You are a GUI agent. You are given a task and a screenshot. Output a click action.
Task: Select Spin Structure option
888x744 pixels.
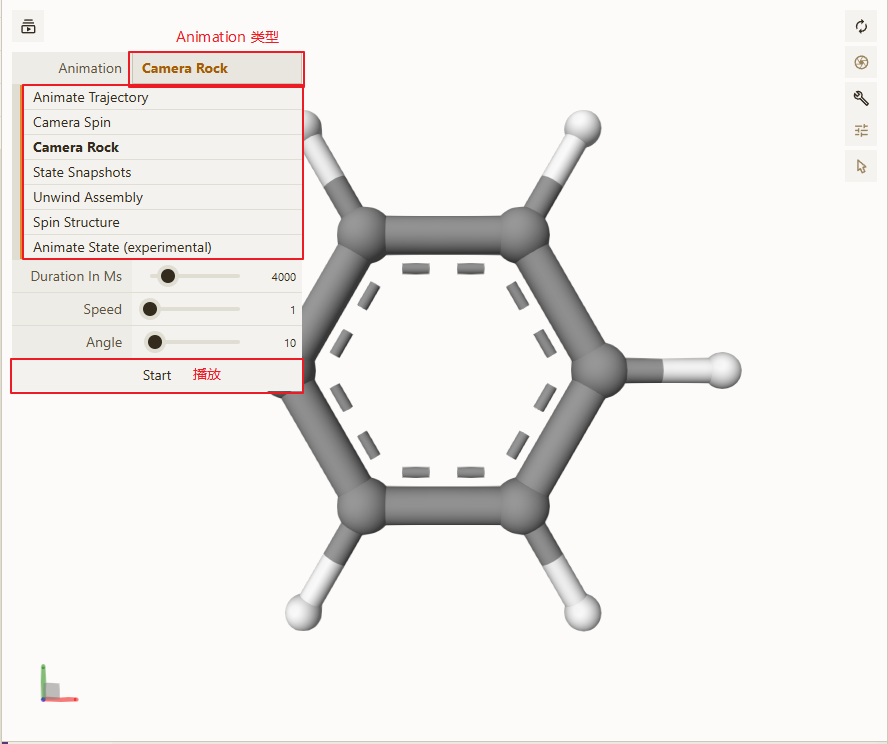(x=163, y=222)
